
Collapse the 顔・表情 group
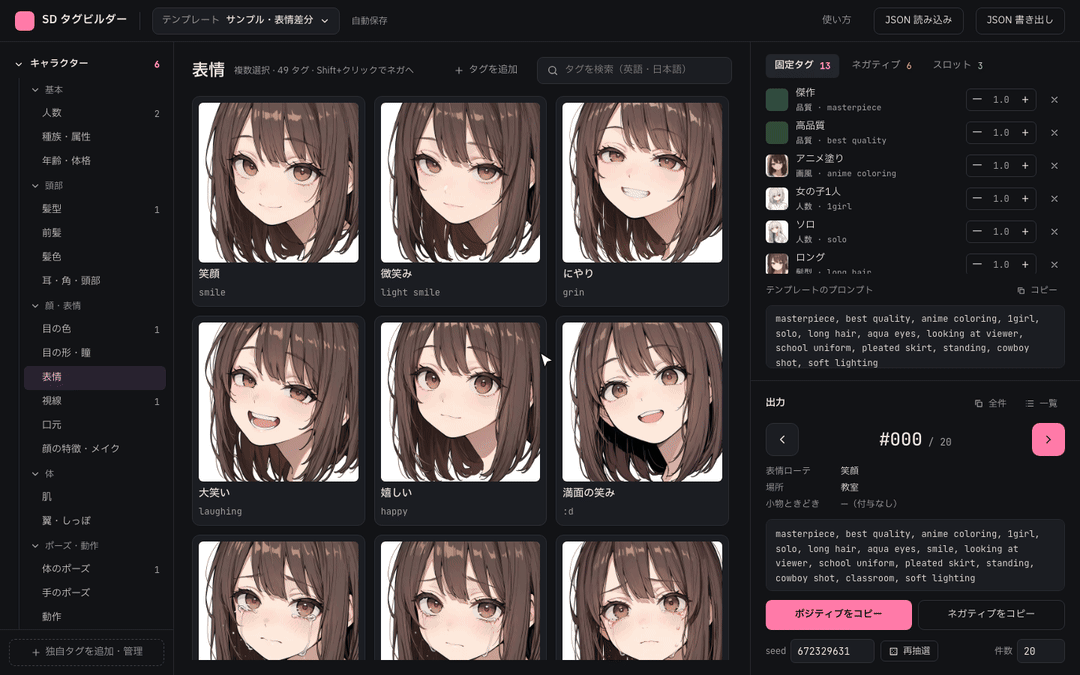(35, 305)
